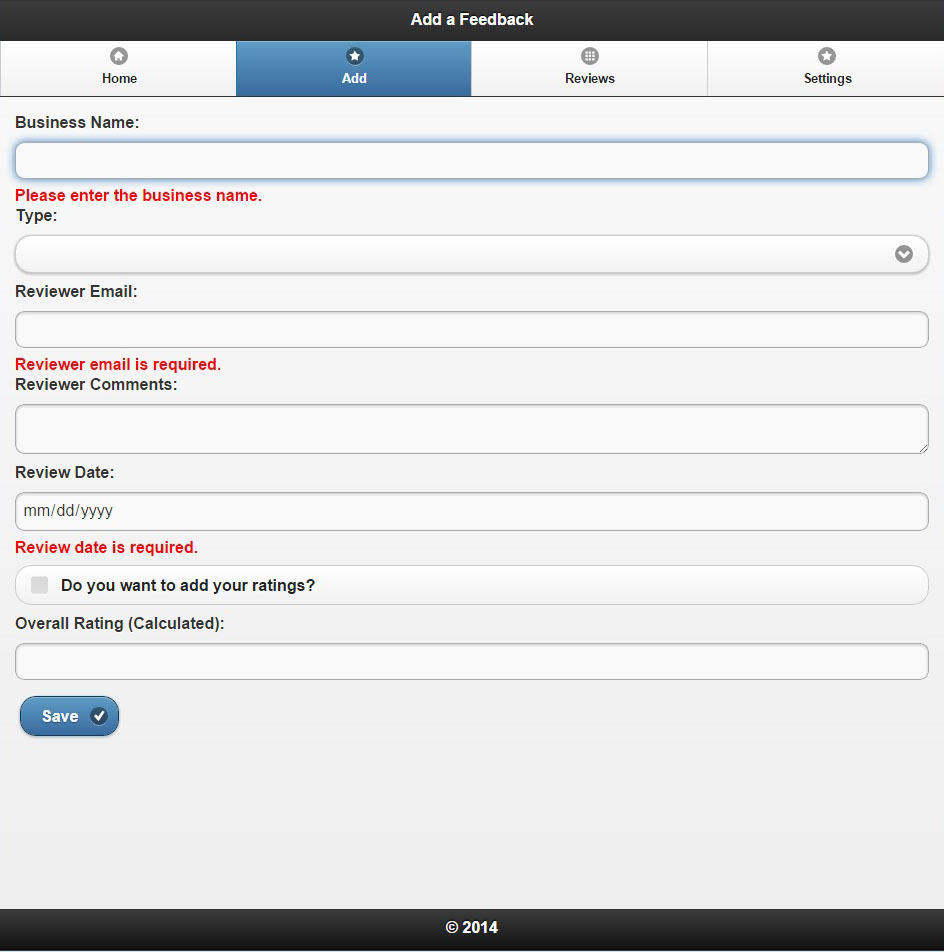Viewport: 944px width, 952px height.
Task: Click the Reviewer Comments text area
Action: click(471, 429)
